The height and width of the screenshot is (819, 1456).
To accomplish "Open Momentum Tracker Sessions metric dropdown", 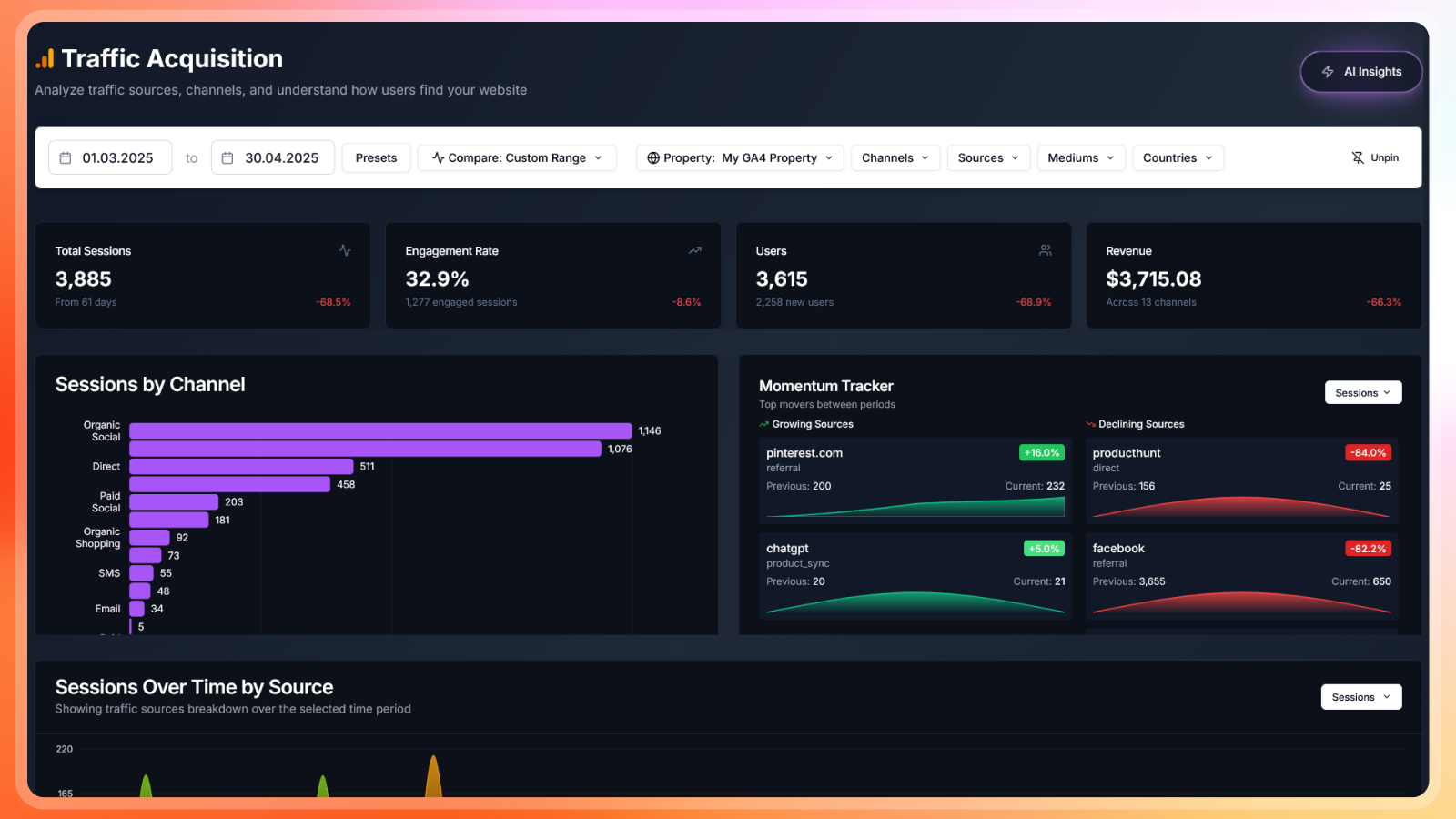I will coord(1362,393).
